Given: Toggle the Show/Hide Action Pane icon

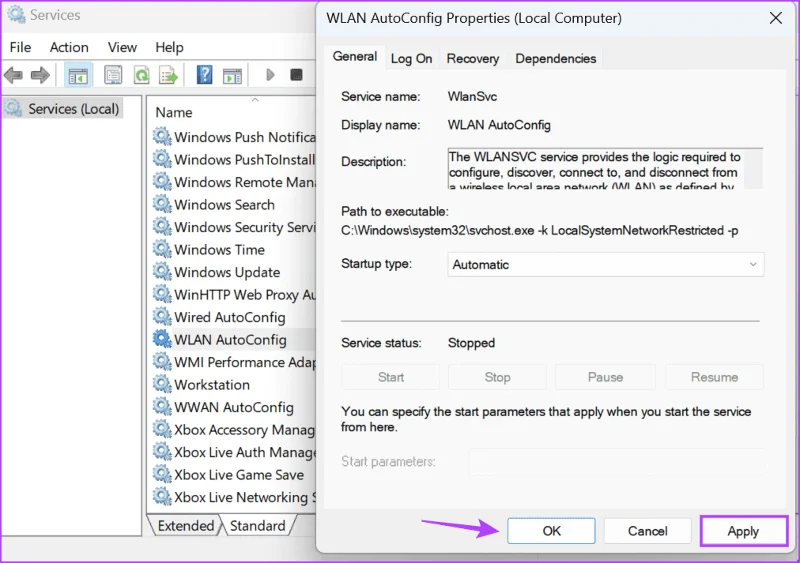Looking at the screenshot, I should pos(232,76).
